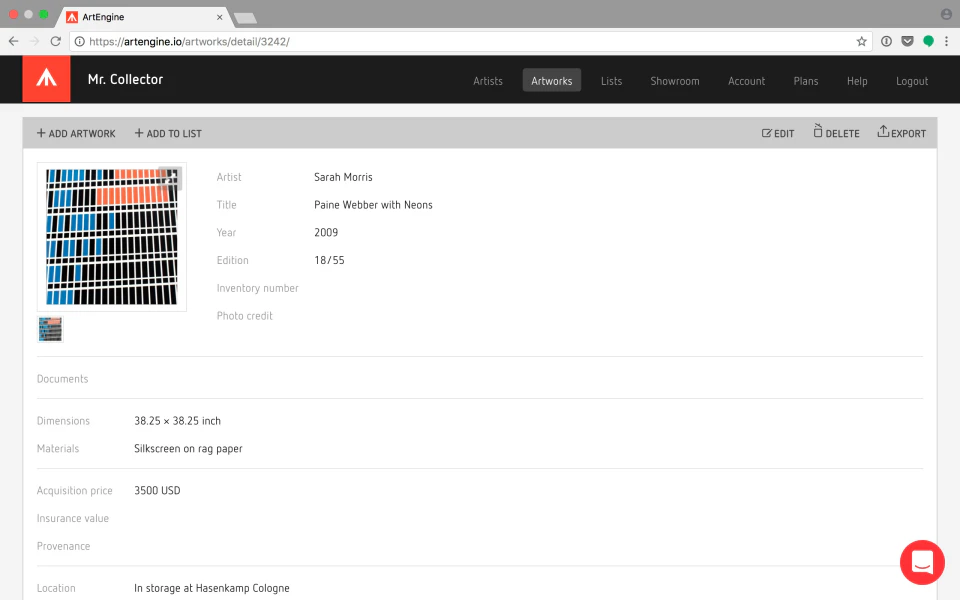Open the Intercom chat bubble icon
This screenshot has height=600, width=960.
pyautogui.click(x=921, y=562)
